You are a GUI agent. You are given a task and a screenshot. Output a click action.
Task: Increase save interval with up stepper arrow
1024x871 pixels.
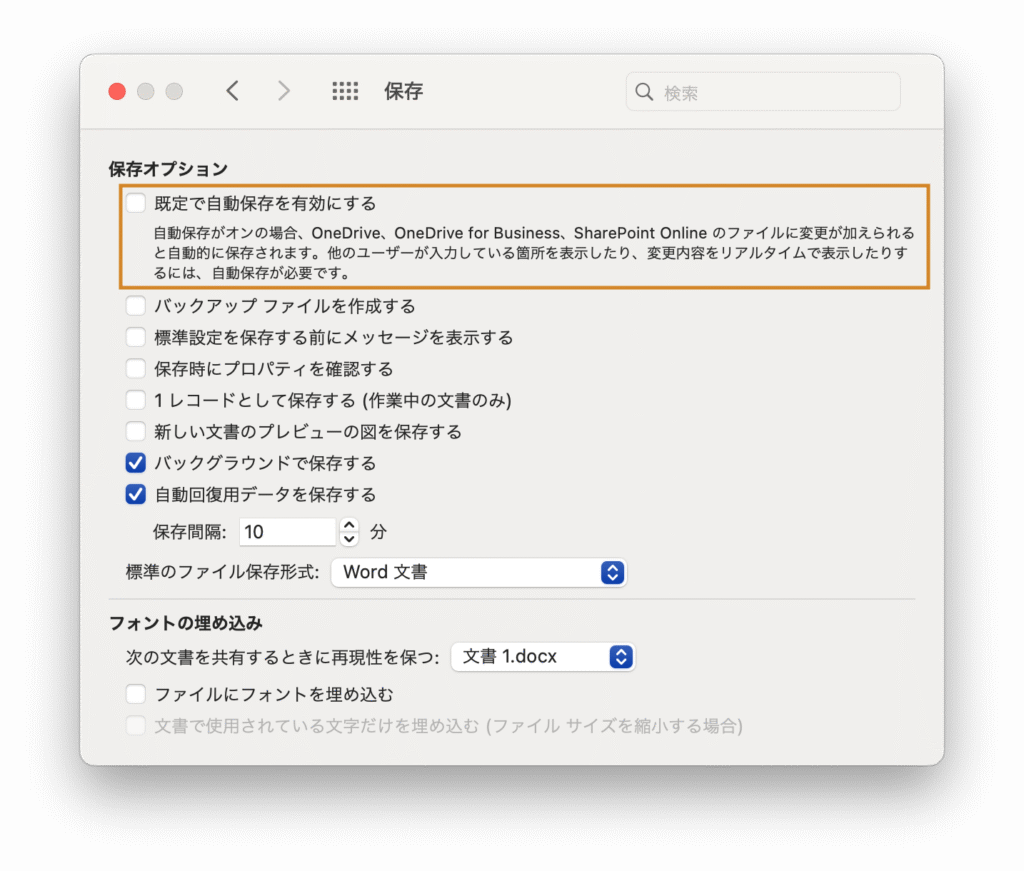click(x=349, y=525)
